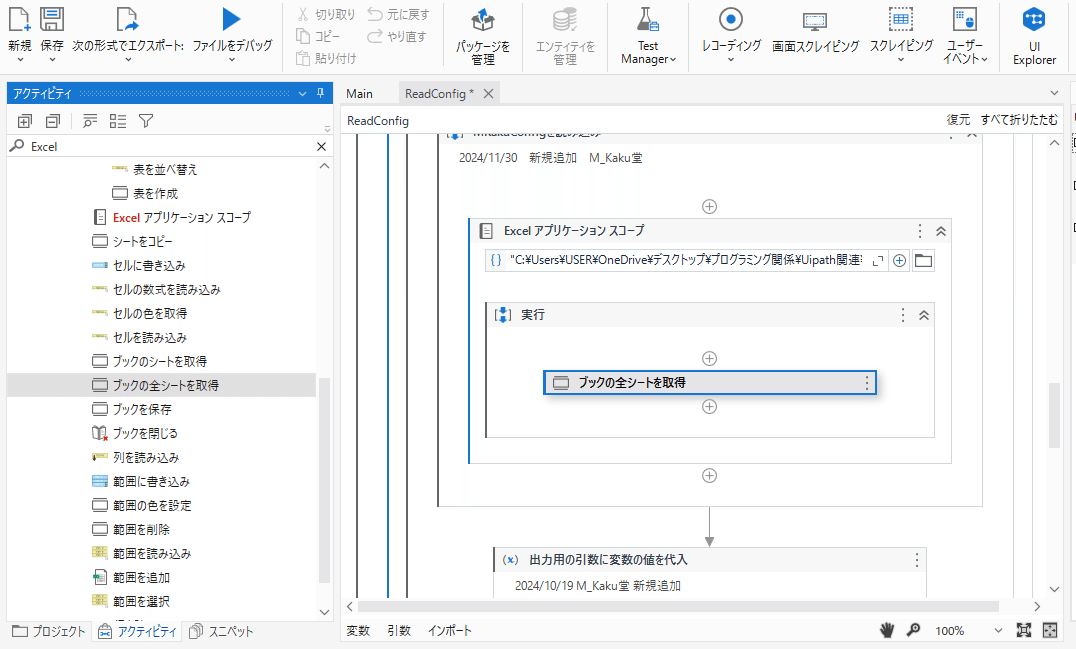
Task: Click すべて折りたたむ collapse all
Action: pyautogui.click(x=1019, y=120)
